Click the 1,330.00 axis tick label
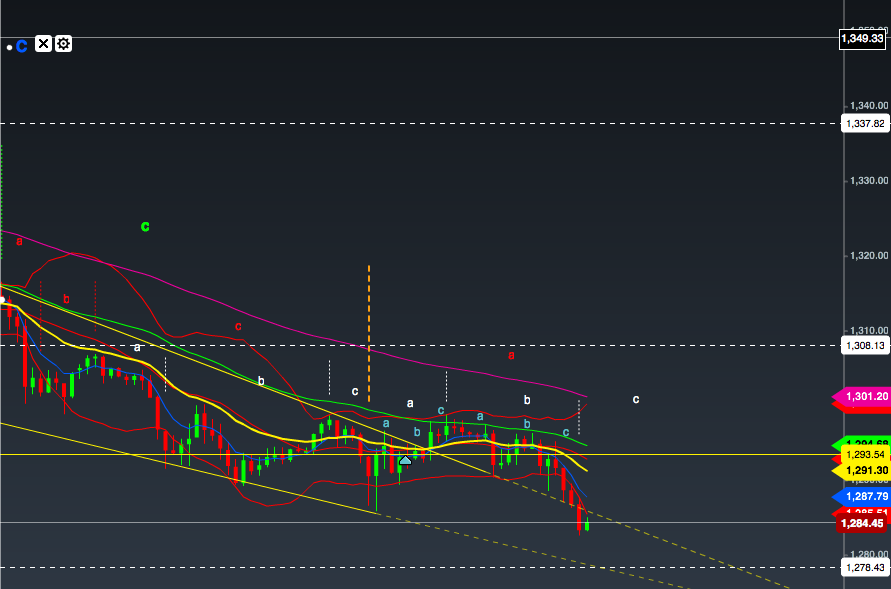 (869, 181)
